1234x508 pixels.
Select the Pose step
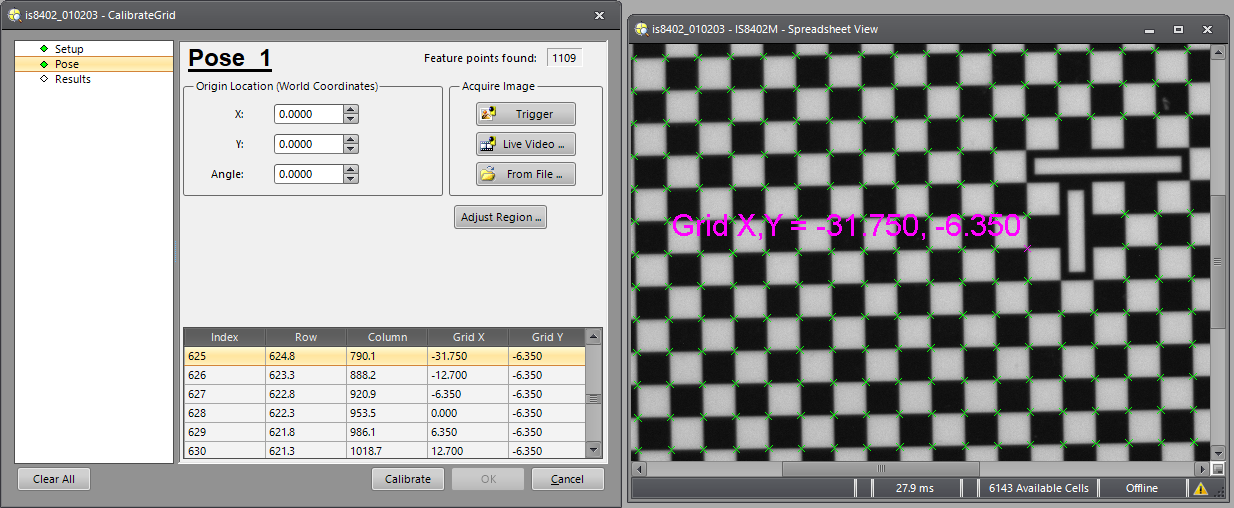(x=67, y=64)
